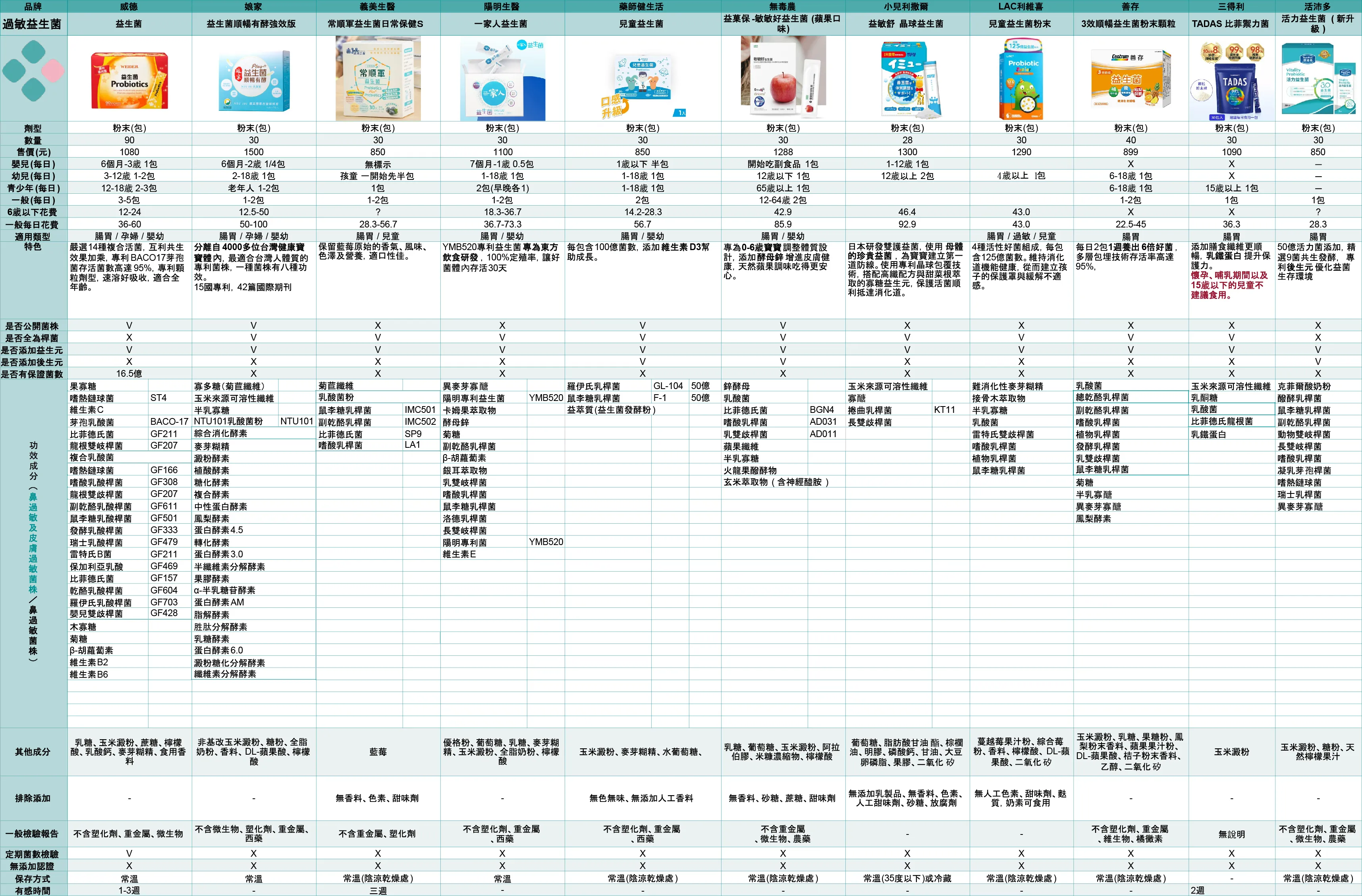1362x896 pixels.
Task: Select the 排除添加 row label
Action: [x=34, y=798]
